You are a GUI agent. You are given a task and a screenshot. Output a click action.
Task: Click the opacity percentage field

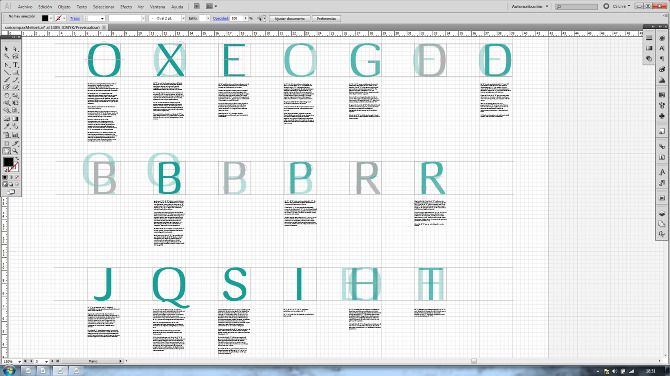[x=237, y=18]
